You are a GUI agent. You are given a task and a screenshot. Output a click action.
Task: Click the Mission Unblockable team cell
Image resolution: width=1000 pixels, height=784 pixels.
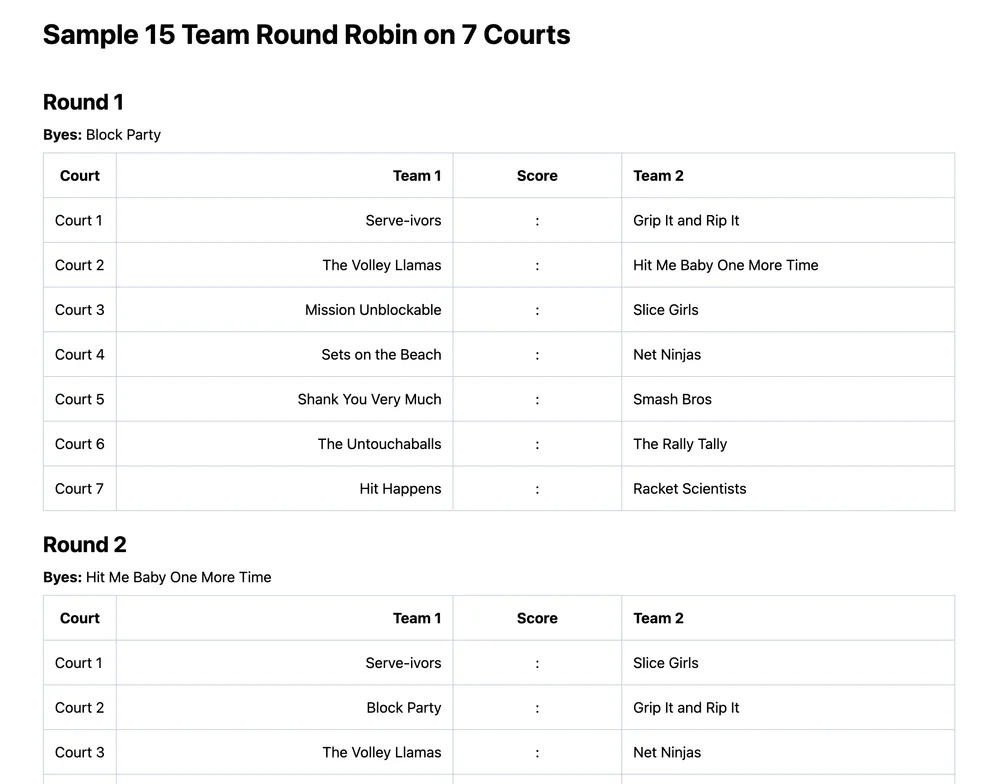tap(373, 310)
